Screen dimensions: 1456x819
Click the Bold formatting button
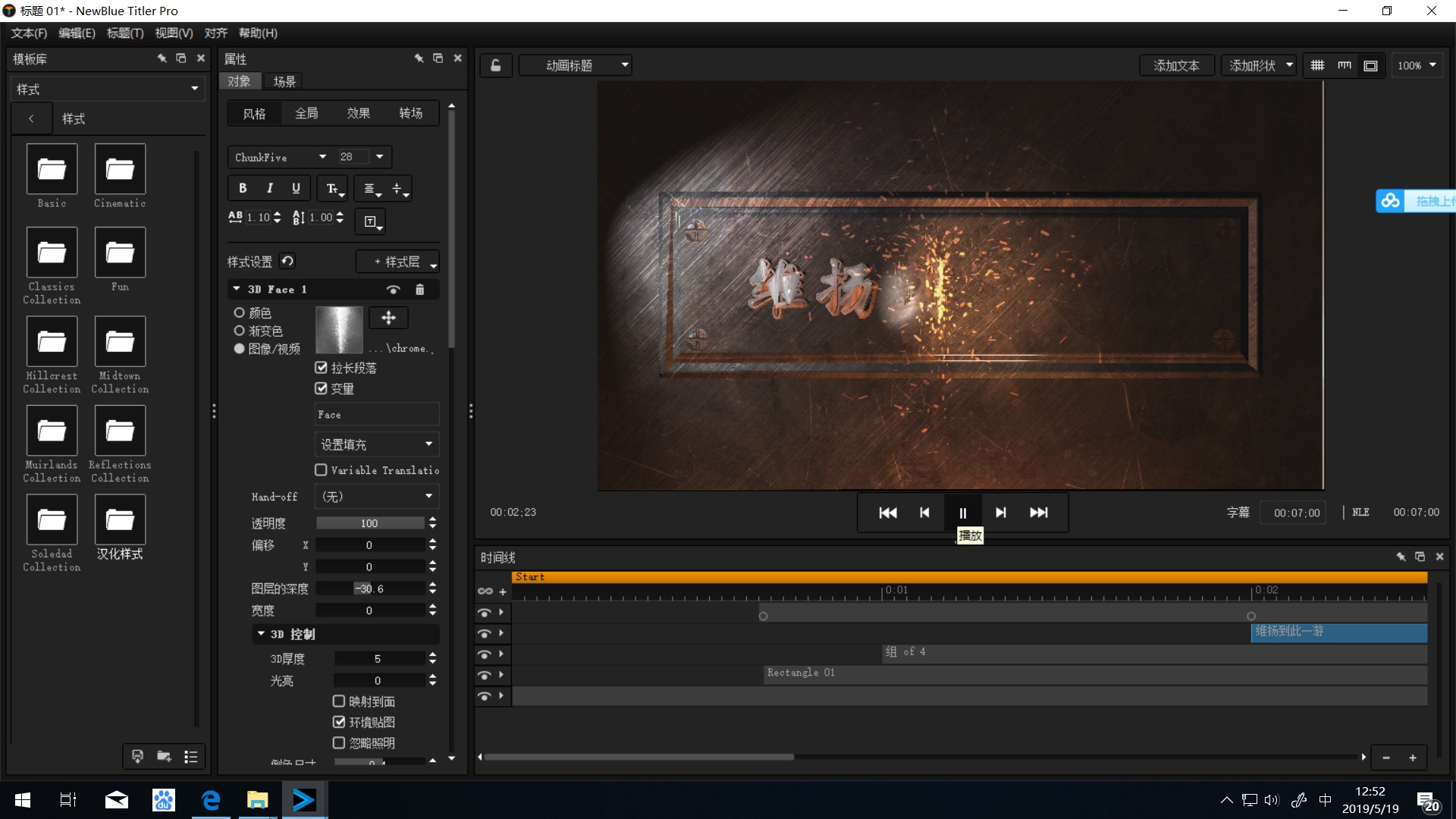pyautogui.click(x=243, y=188)
